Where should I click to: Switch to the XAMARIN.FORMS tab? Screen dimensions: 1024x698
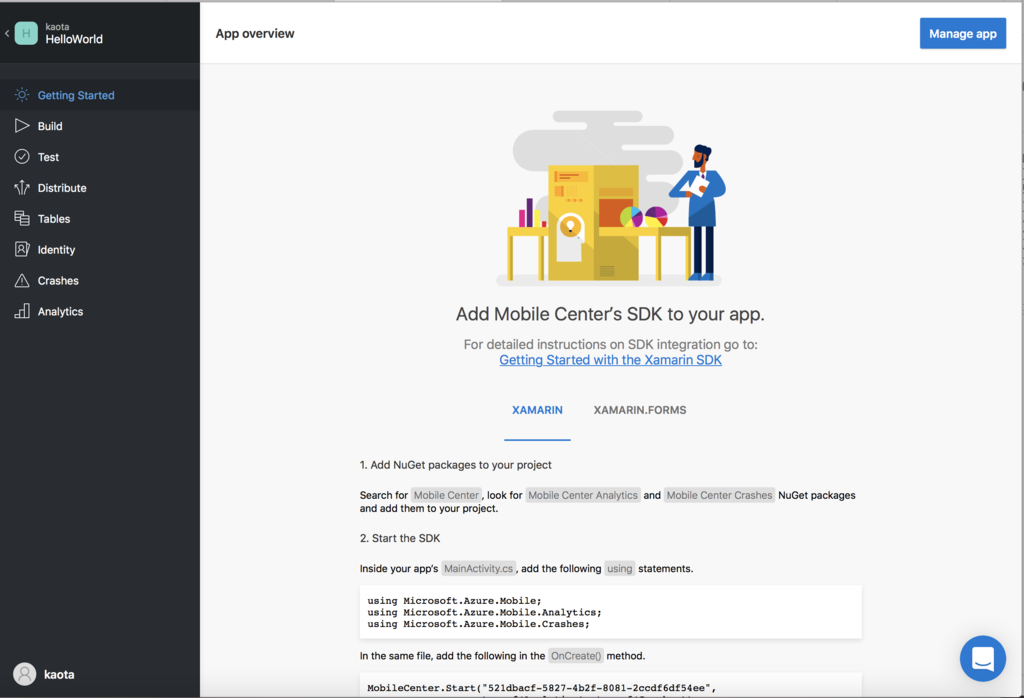(639, 410)
